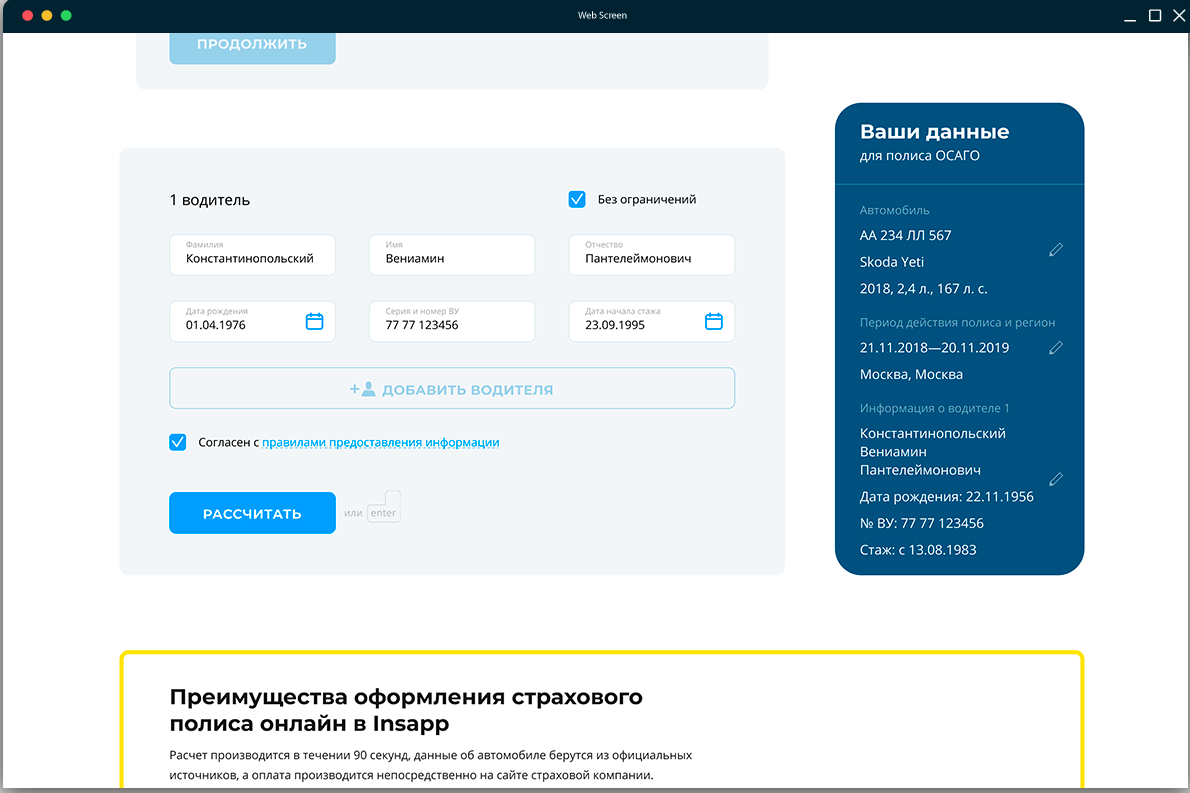Screen dimensions: 1190x793
Task: Edit policy period and region pencil icon
Action: (x=1056, y=348)
